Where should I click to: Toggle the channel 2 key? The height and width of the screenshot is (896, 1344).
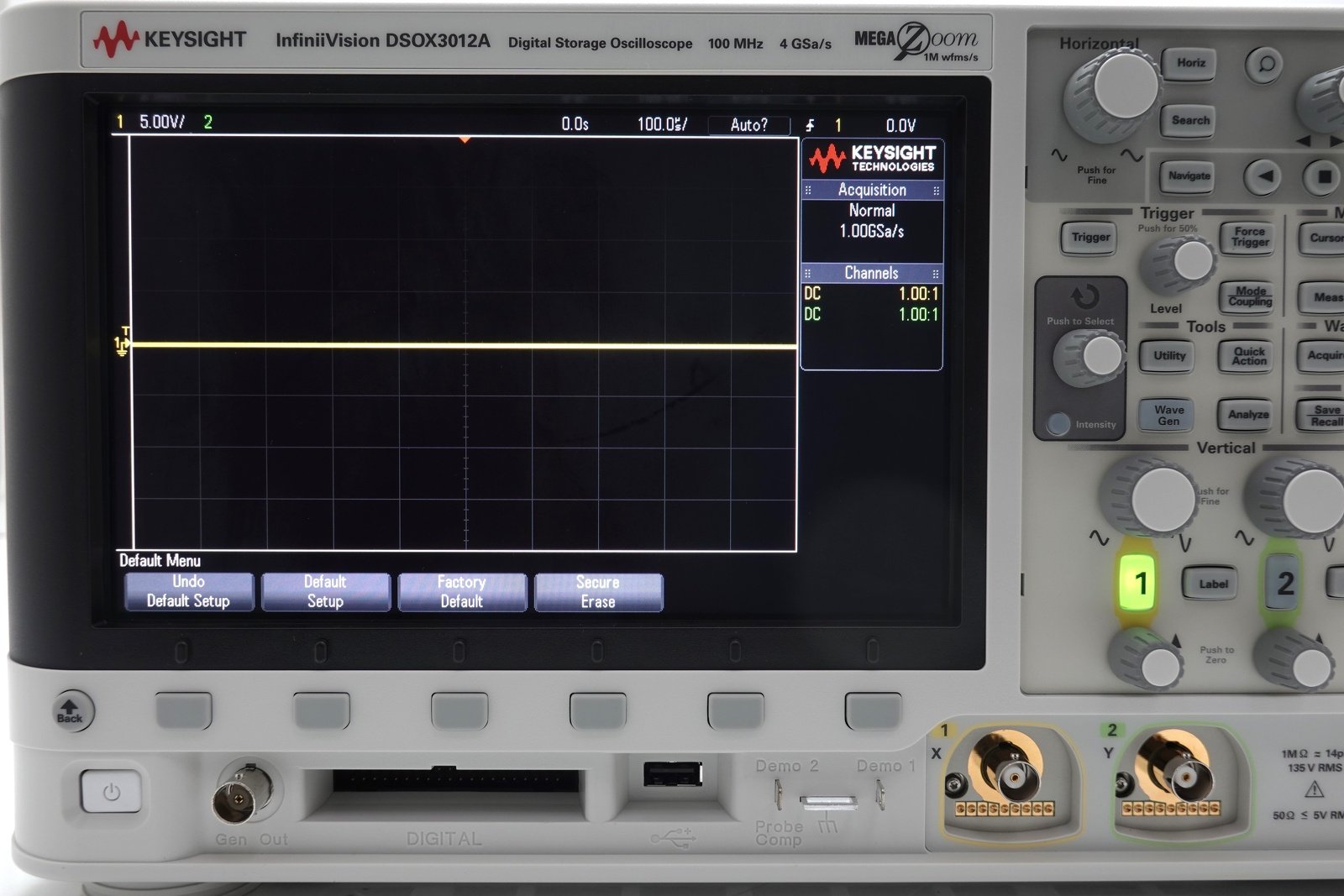1284,584
